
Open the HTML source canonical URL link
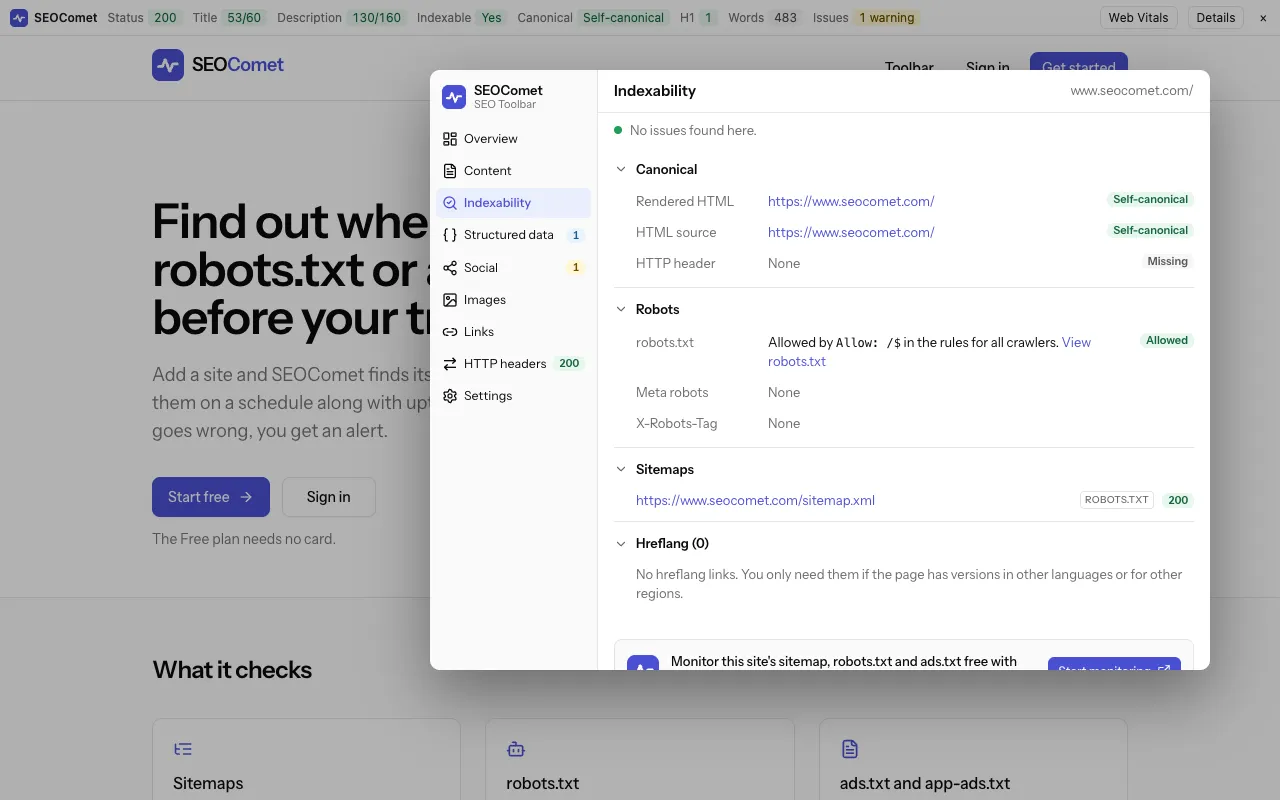click(851, 232)
